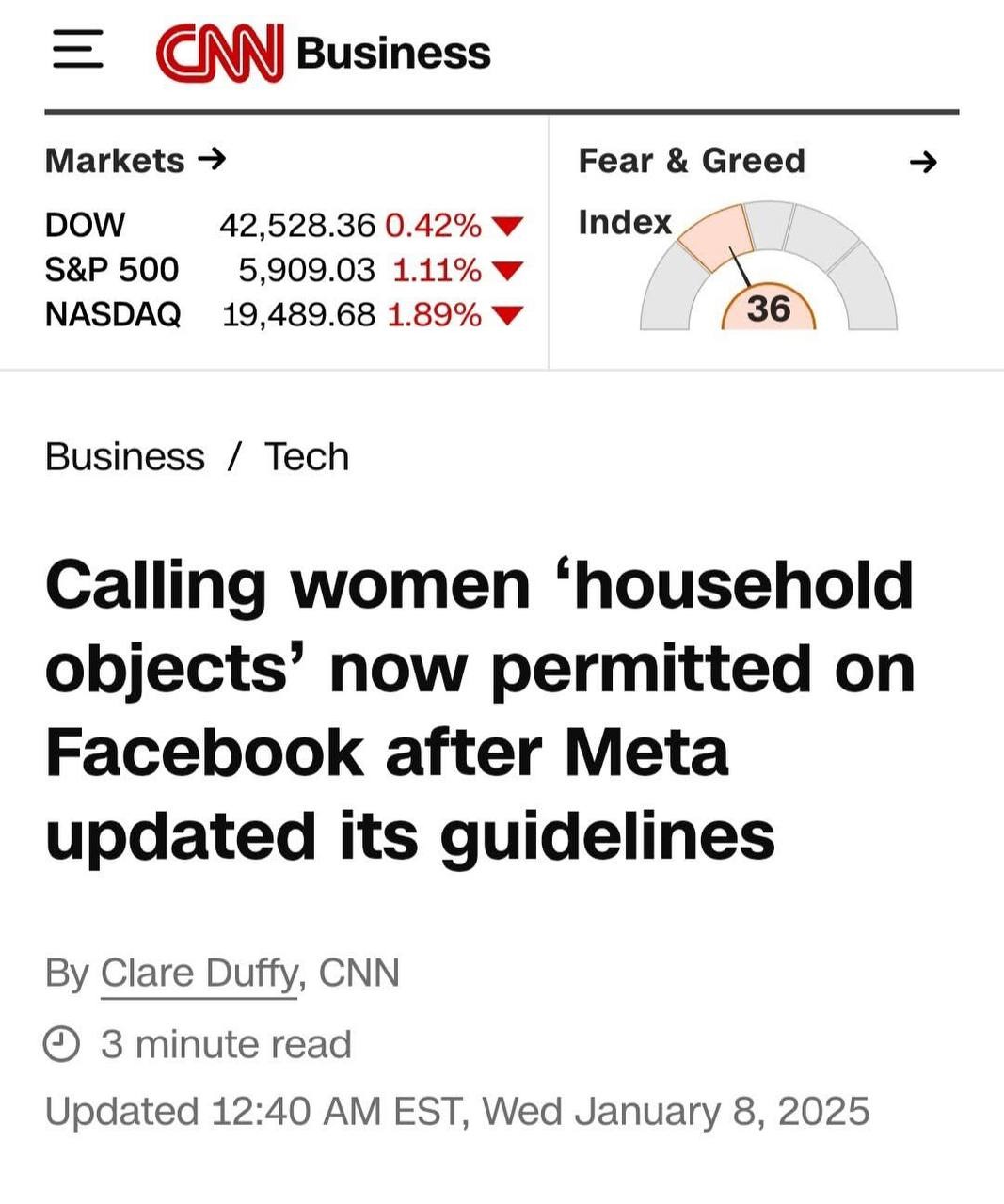Click the CNN logo

tap(219, 53)
